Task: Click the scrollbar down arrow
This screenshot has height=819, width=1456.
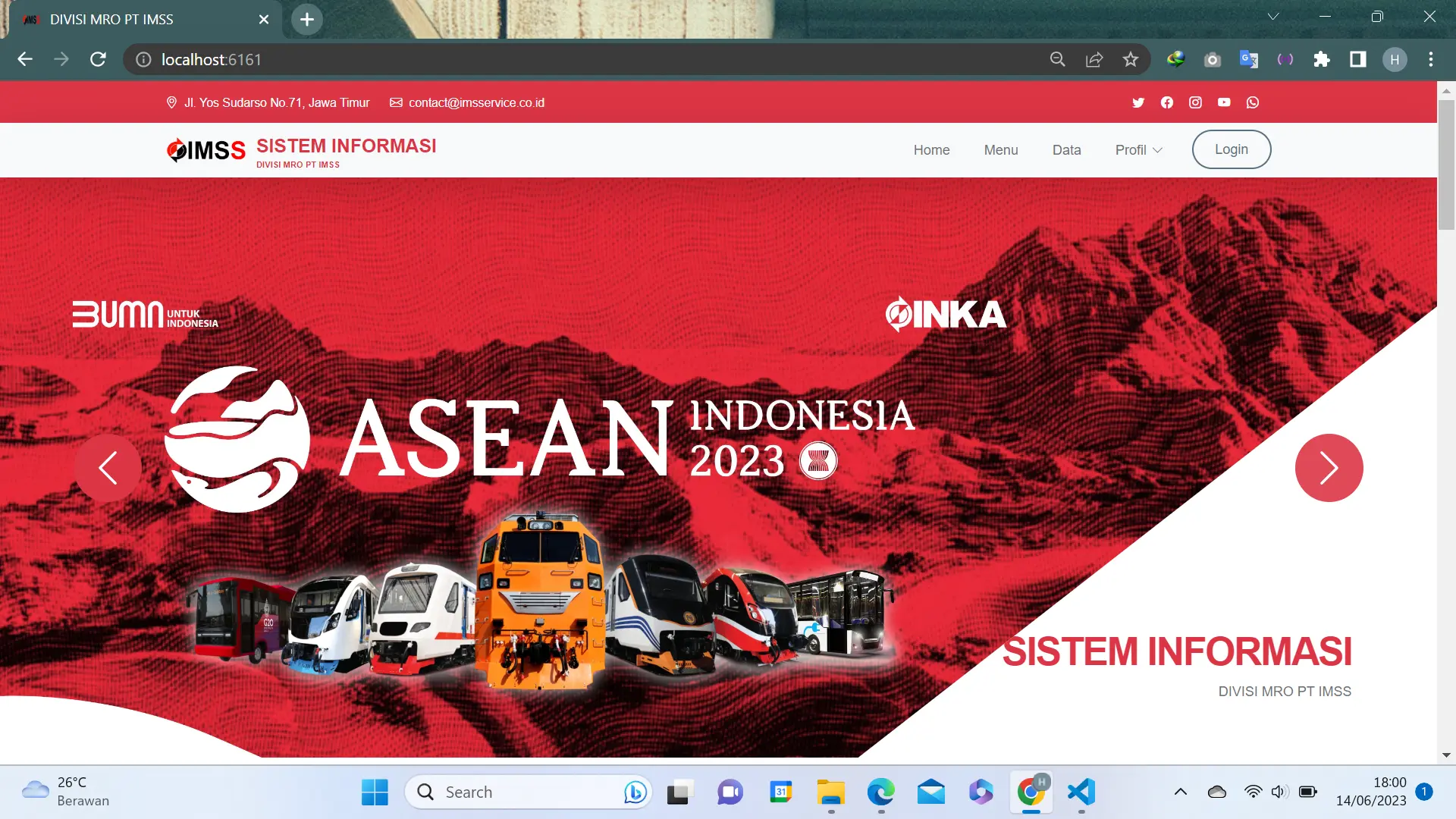Action: coord(1446,755)
